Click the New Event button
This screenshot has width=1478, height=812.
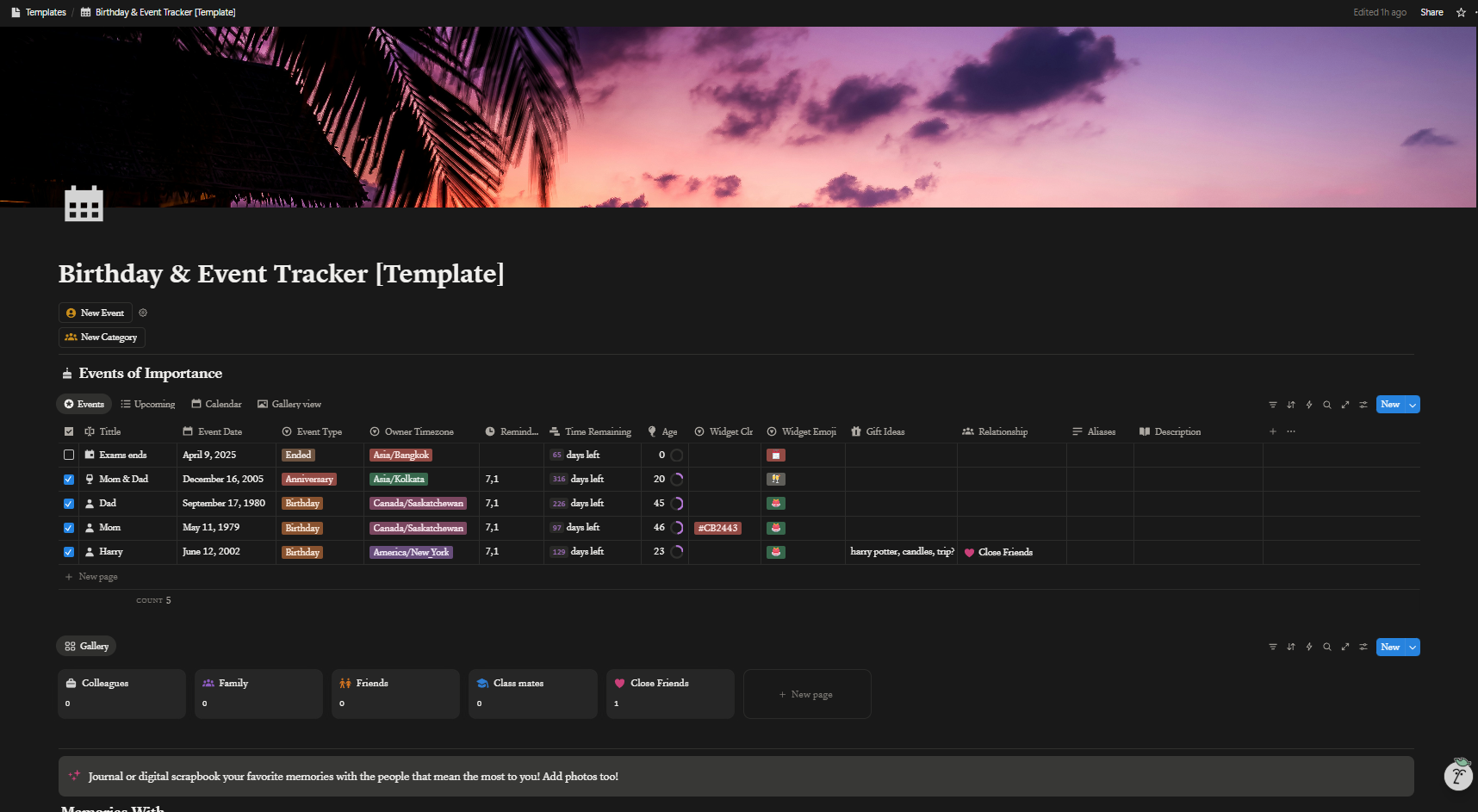tap(95, 313)
